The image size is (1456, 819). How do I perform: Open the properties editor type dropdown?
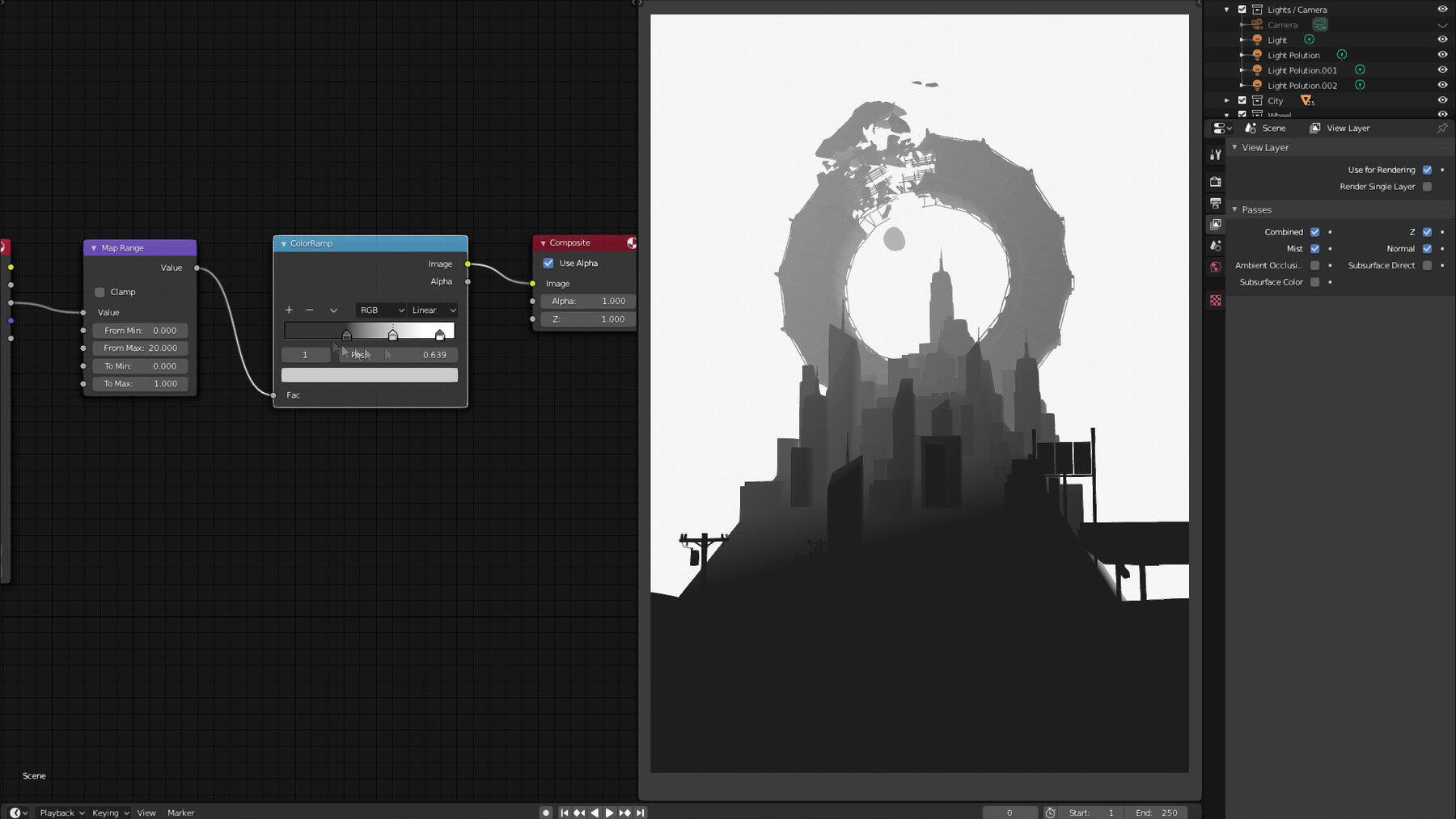pos(1221,128)
